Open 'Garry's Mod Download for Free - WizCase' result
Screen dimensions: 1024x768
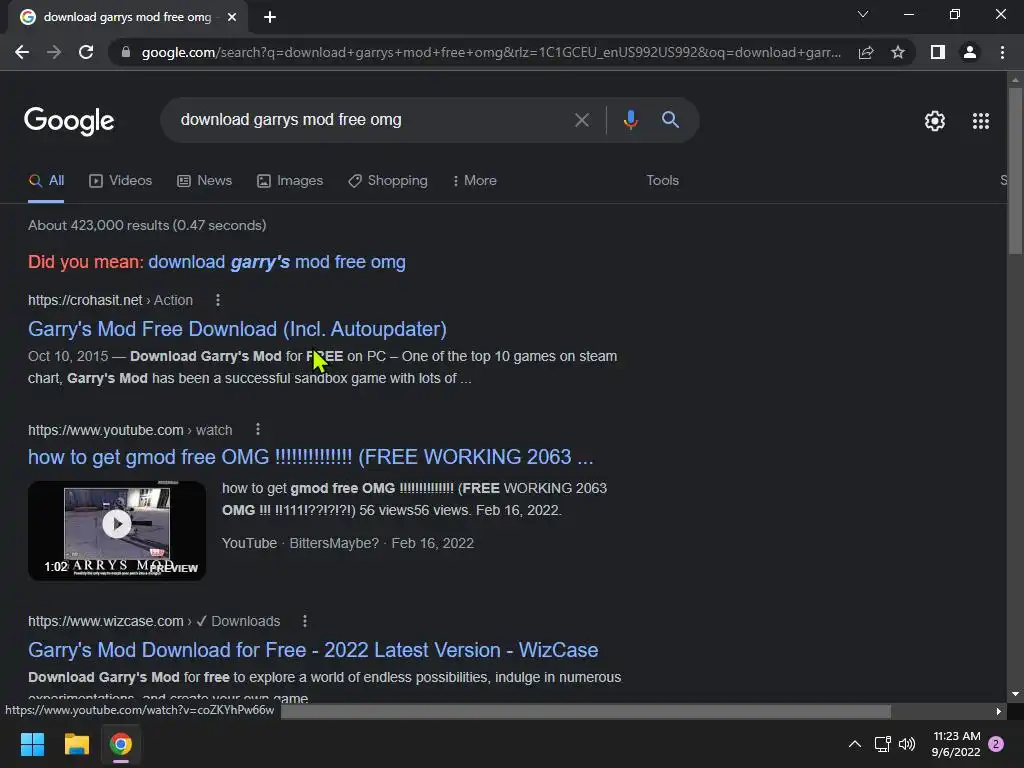coord(313,650)
